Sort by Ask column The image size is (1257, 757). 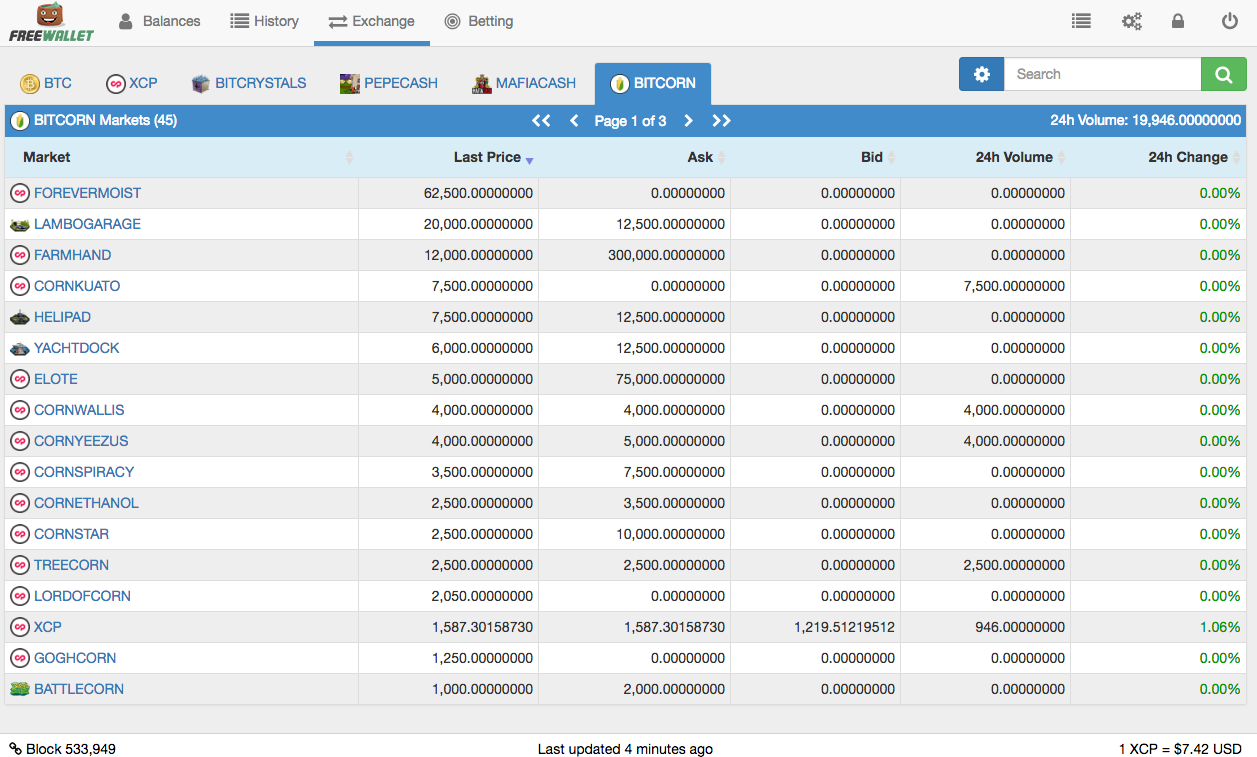634,157
